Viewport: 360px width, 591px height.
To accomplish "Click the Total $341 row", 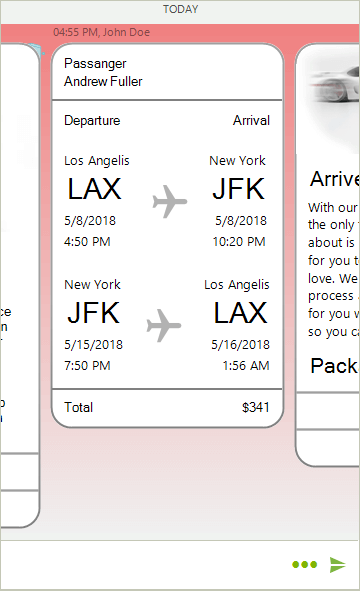I will [167, 407].
